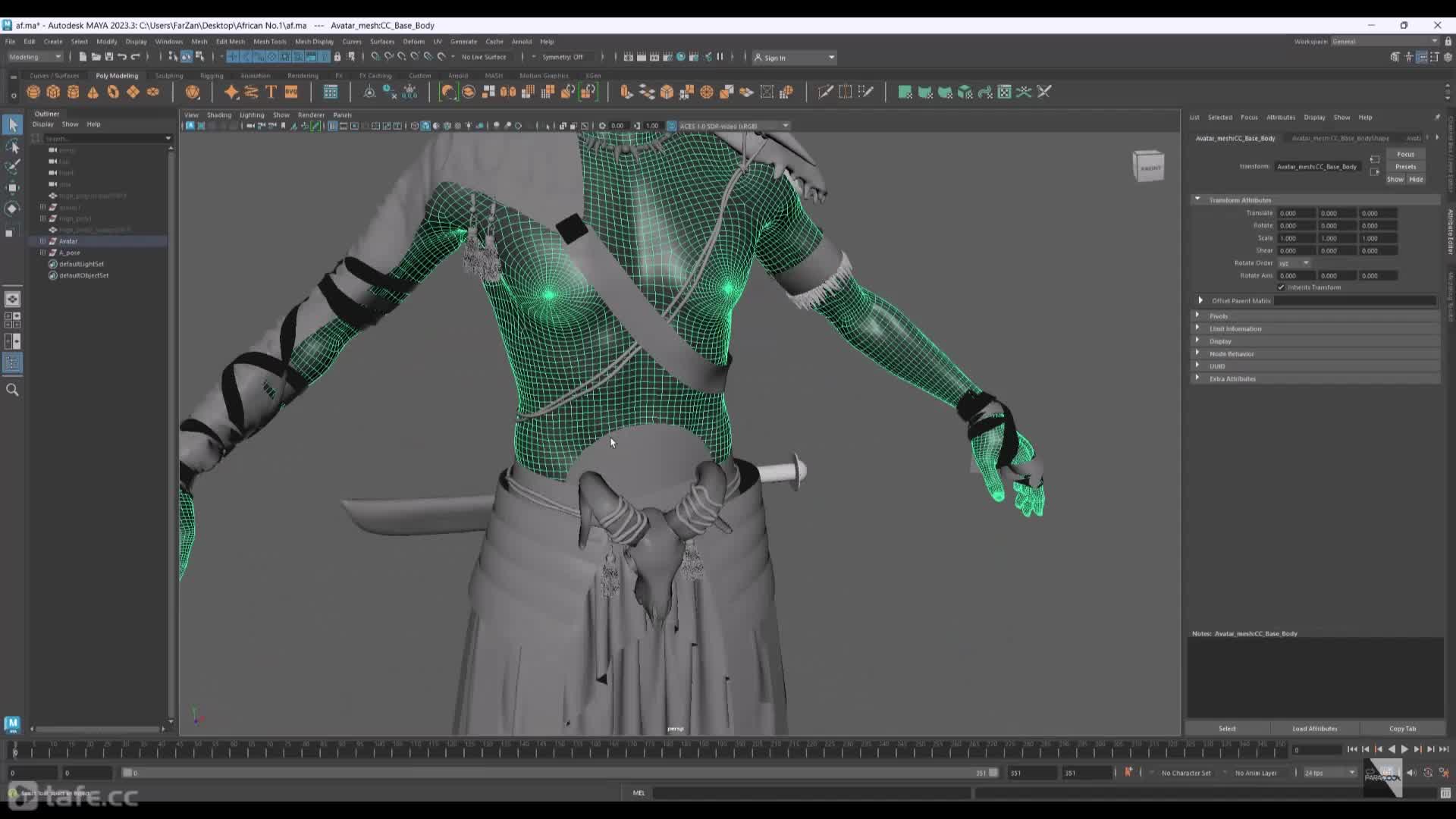The width and height of the screenshot is (1456, 819).
Task: Activate the Rotate tool in toolbox
Action: 12,209
